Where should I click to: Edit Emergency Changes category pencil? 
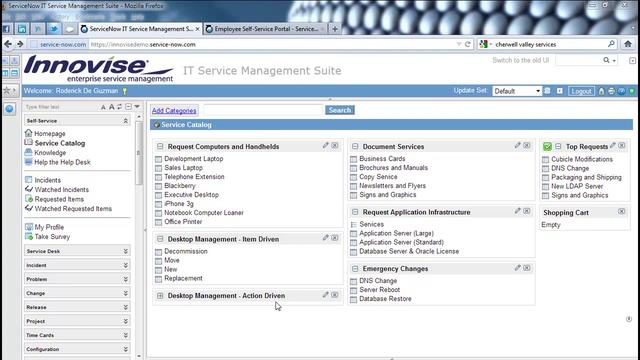(x=518, y=268)
